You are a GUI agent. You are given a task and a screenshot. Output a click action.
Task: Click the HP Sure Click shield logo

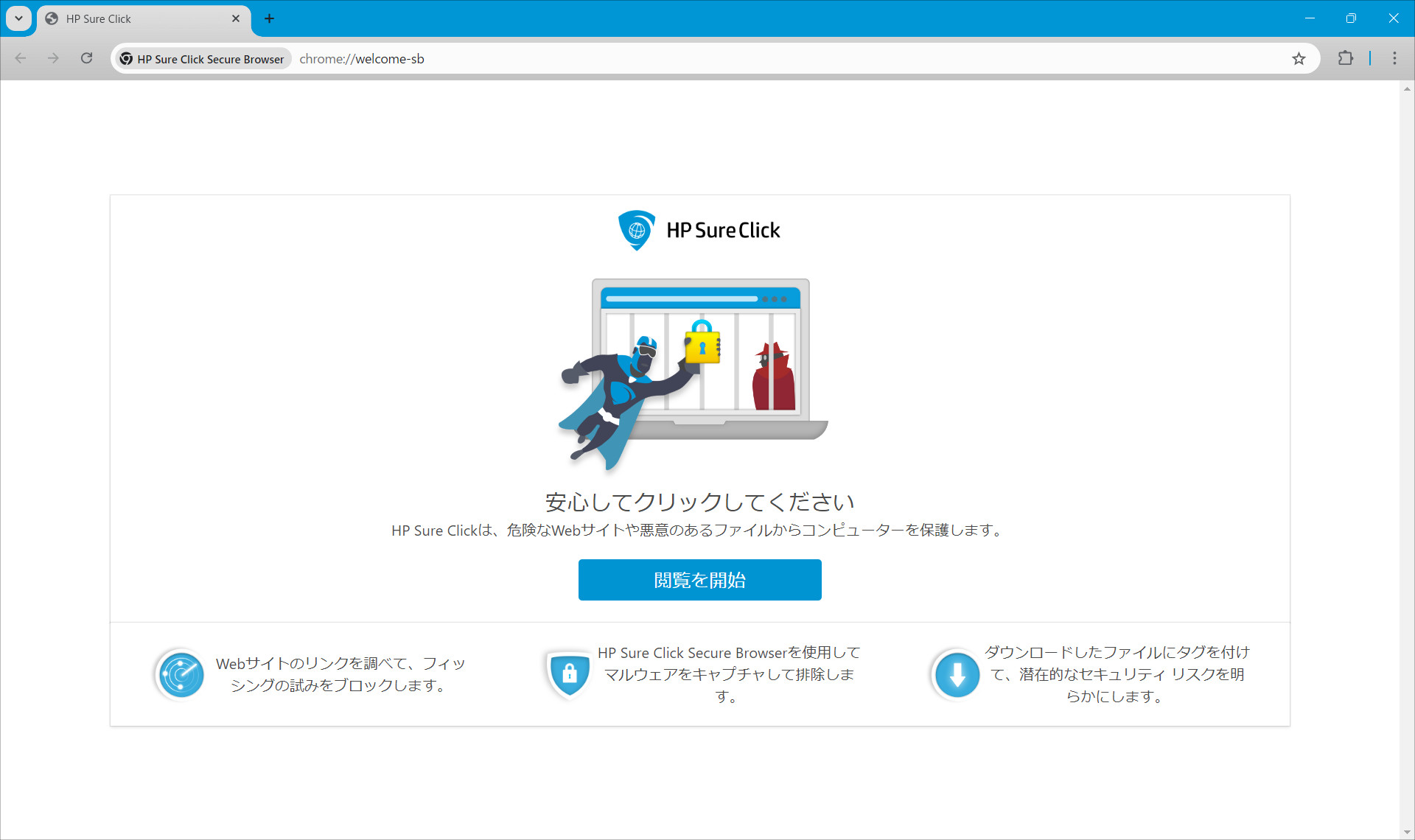click(x=637, y=230)
